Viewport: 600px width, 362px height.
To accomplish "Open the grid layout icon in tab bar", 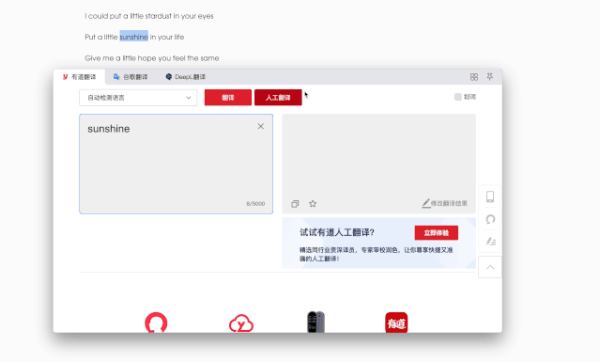I will [474, 77].
